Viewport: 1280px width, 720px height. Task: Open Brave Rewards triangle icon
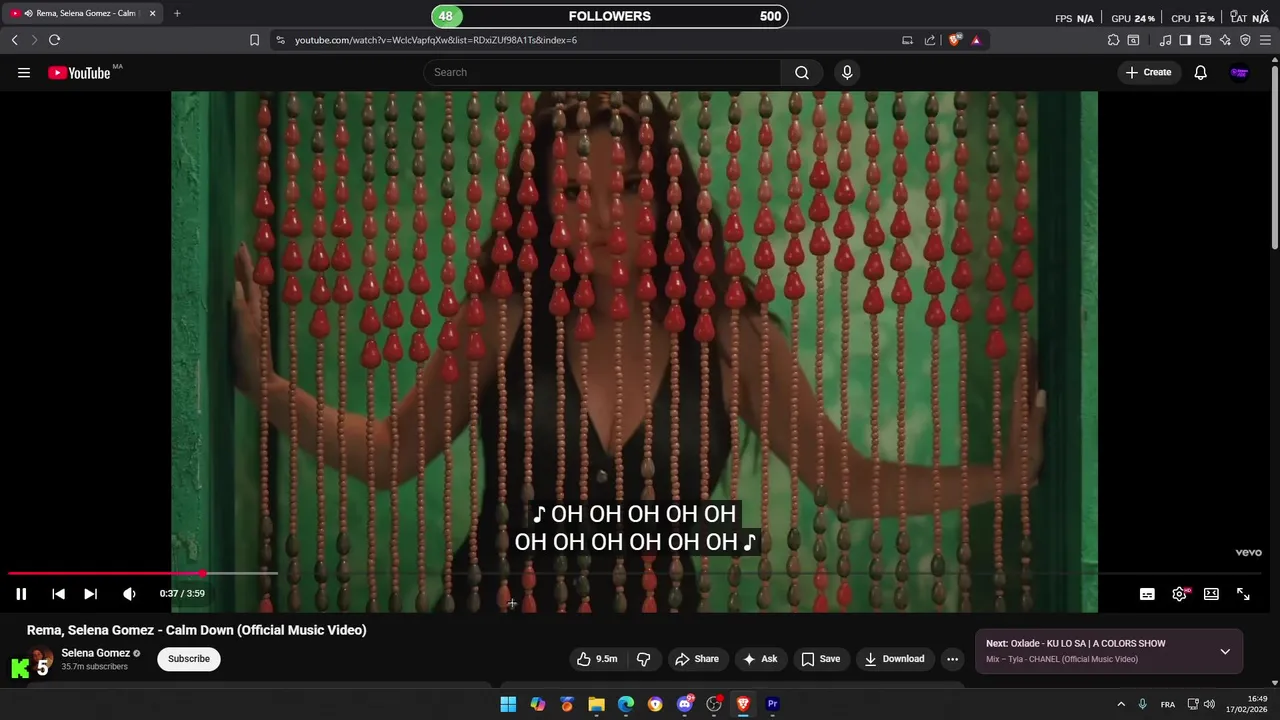point(976,40)
